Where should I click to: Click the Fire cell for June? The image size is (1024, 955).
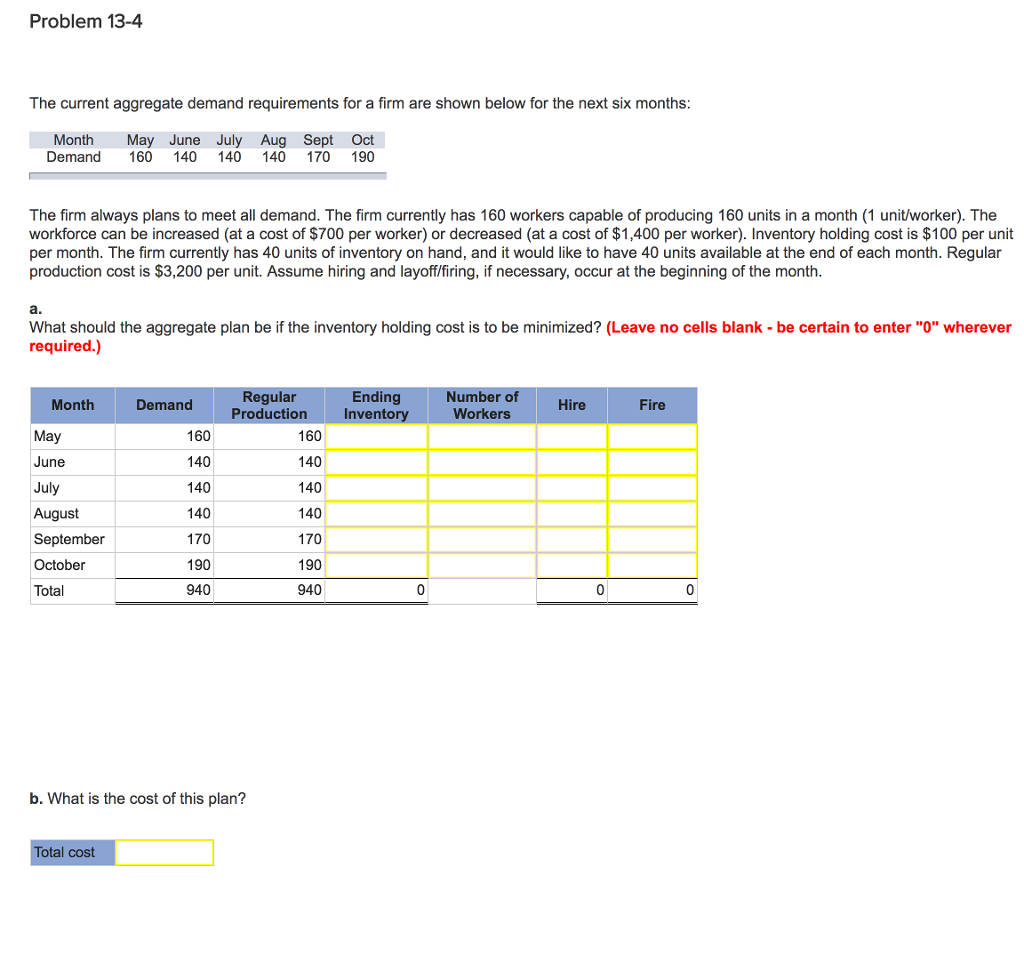click(652, 462)
